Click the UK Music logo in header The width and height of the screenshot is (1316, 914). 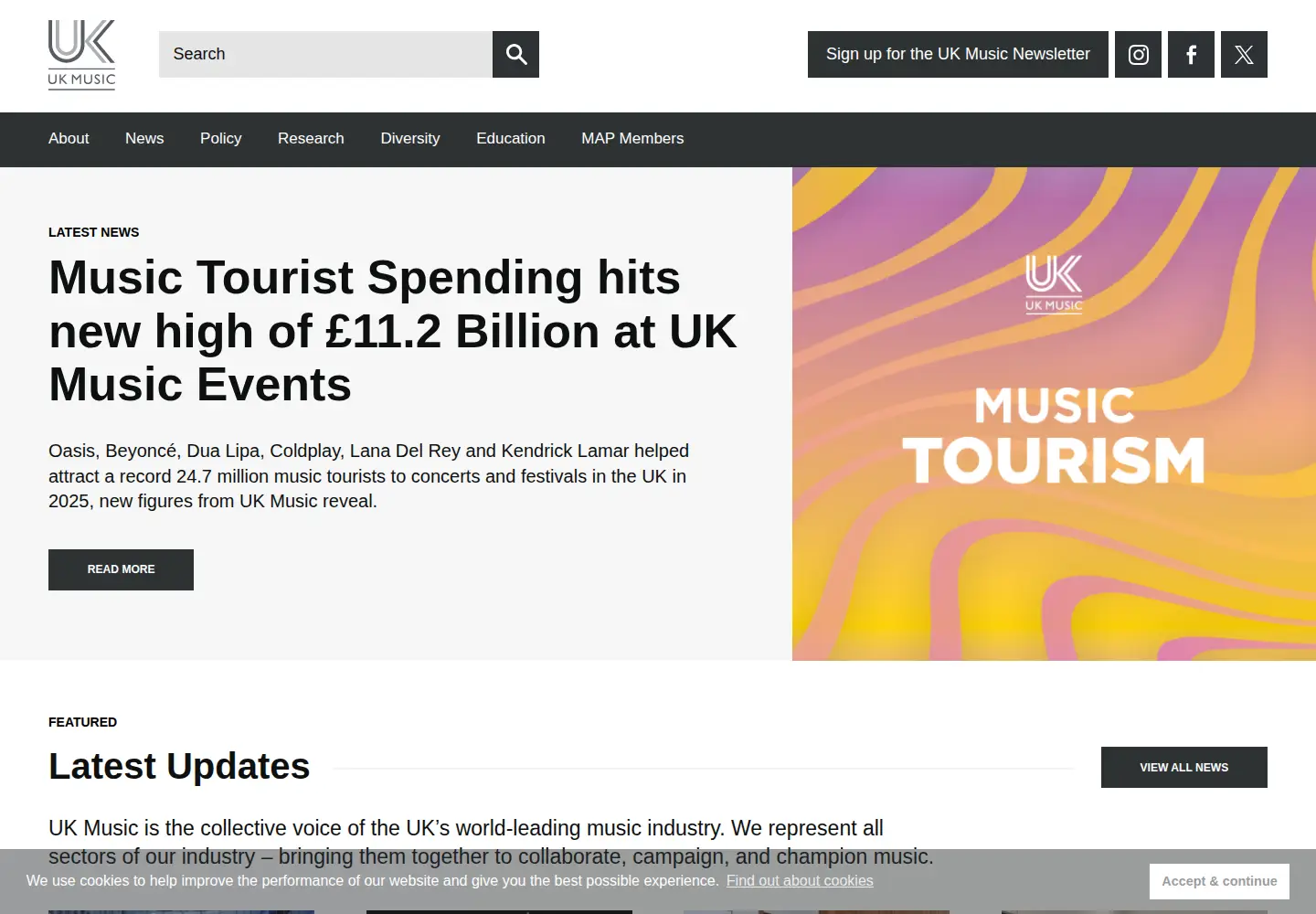(x=81, y=55)
